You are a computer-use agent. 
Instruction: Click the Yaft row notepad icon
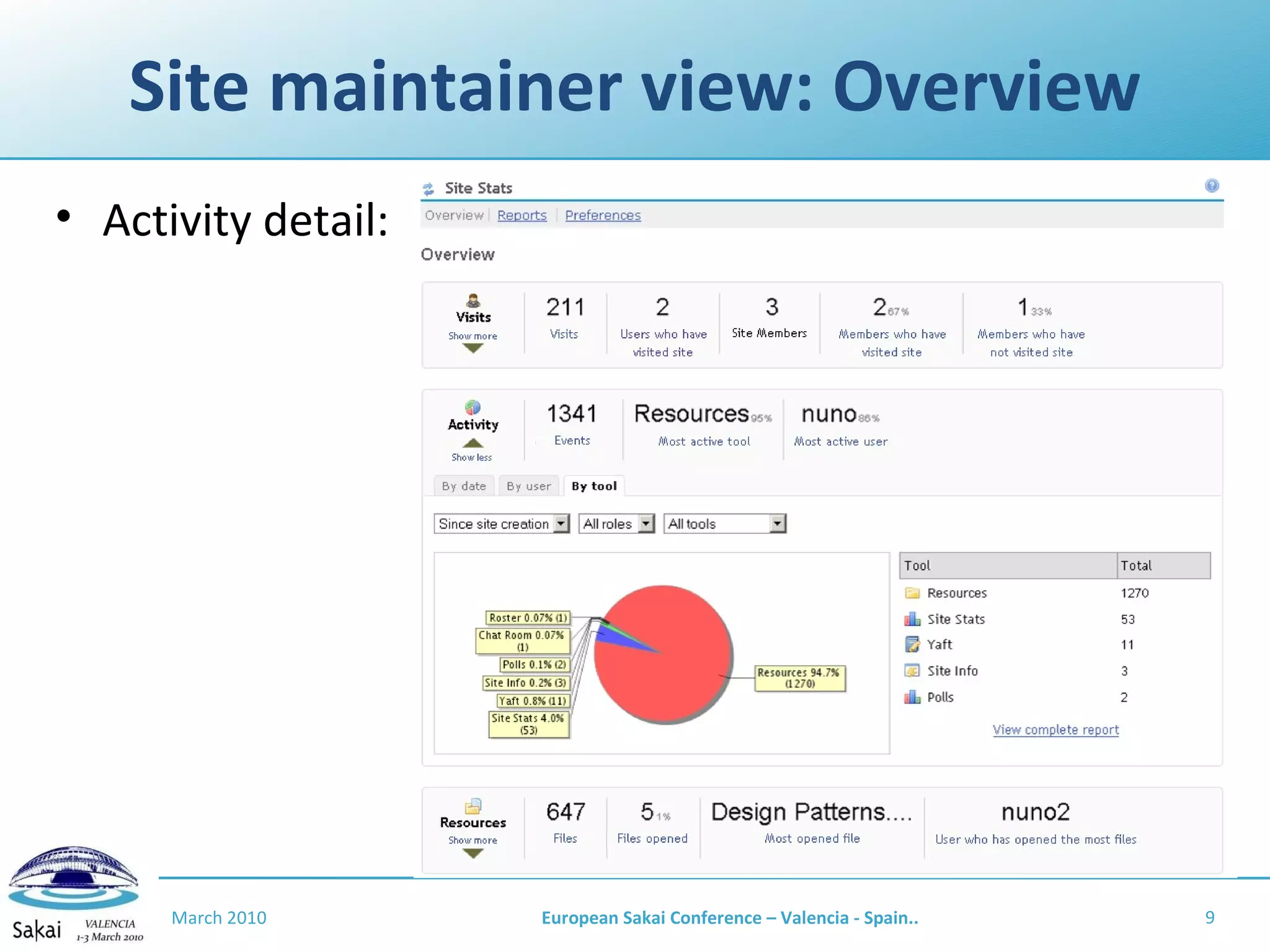tap(912, 645)
